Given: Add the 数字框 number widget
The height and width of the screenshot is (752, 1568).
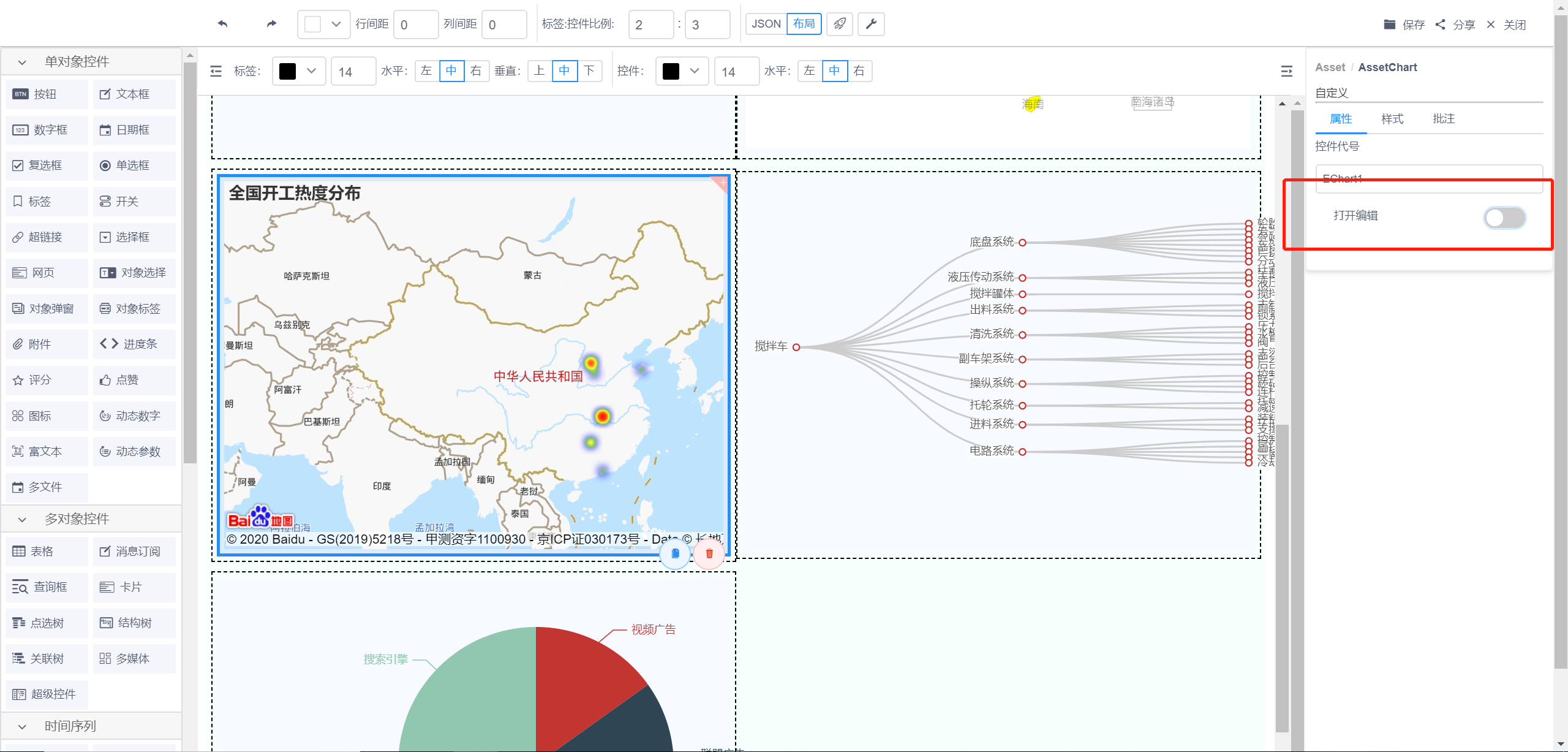Looking at the screenshot, I should [x=47, y=130].
